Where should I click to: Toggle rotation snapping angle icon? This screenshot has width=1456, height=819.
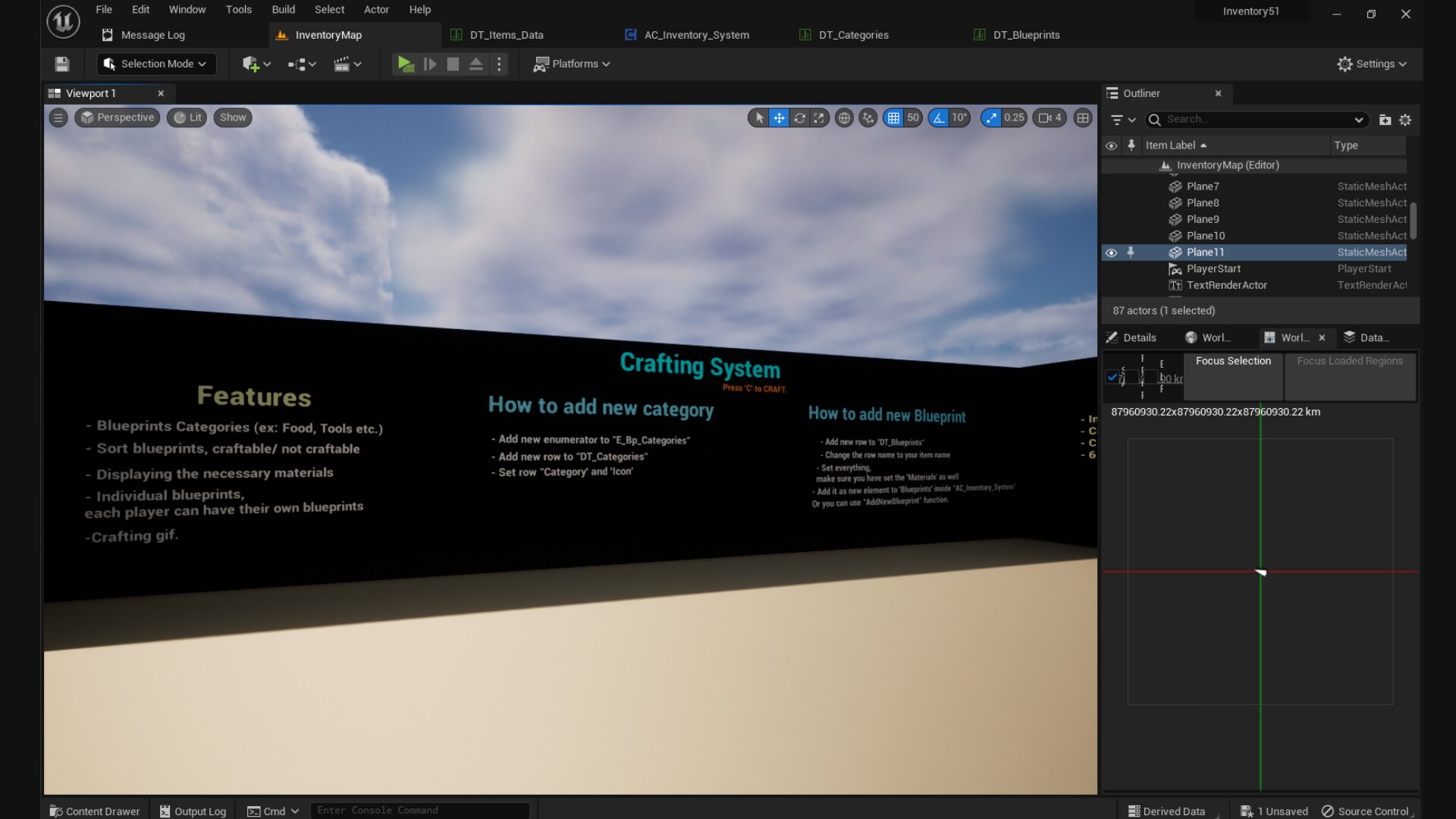click(x=939, y=118)
